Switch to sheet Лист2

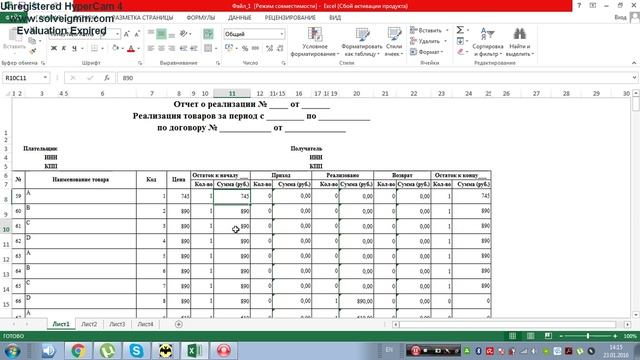89,324
